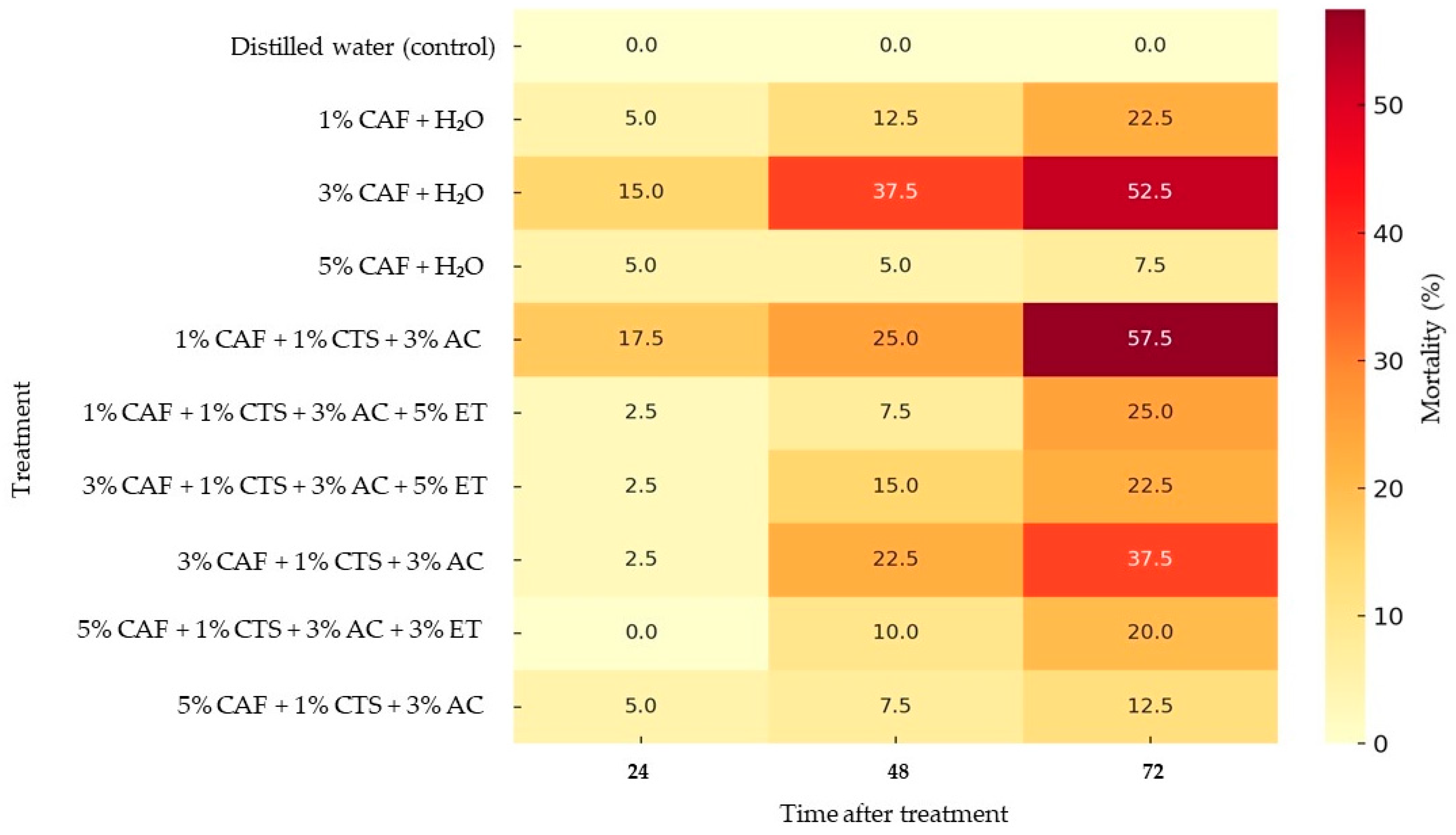The image size is (1456, 835).
Task: Click the 57.5 mortality heatmap cell
Action: click(x=1149, y=339)
